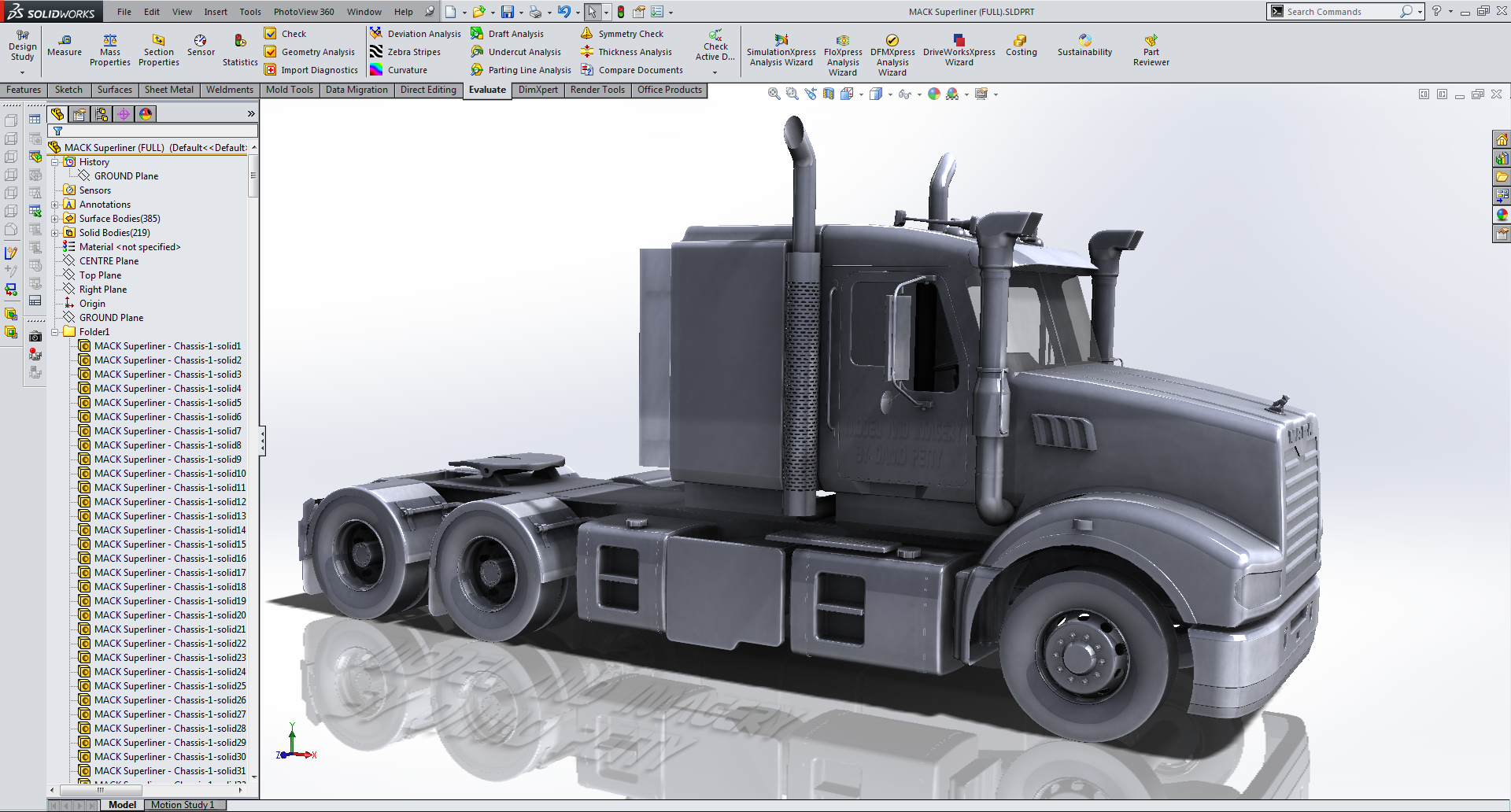
Task: Switch to the Direct Editing tab
Action: tap(428, 90)
